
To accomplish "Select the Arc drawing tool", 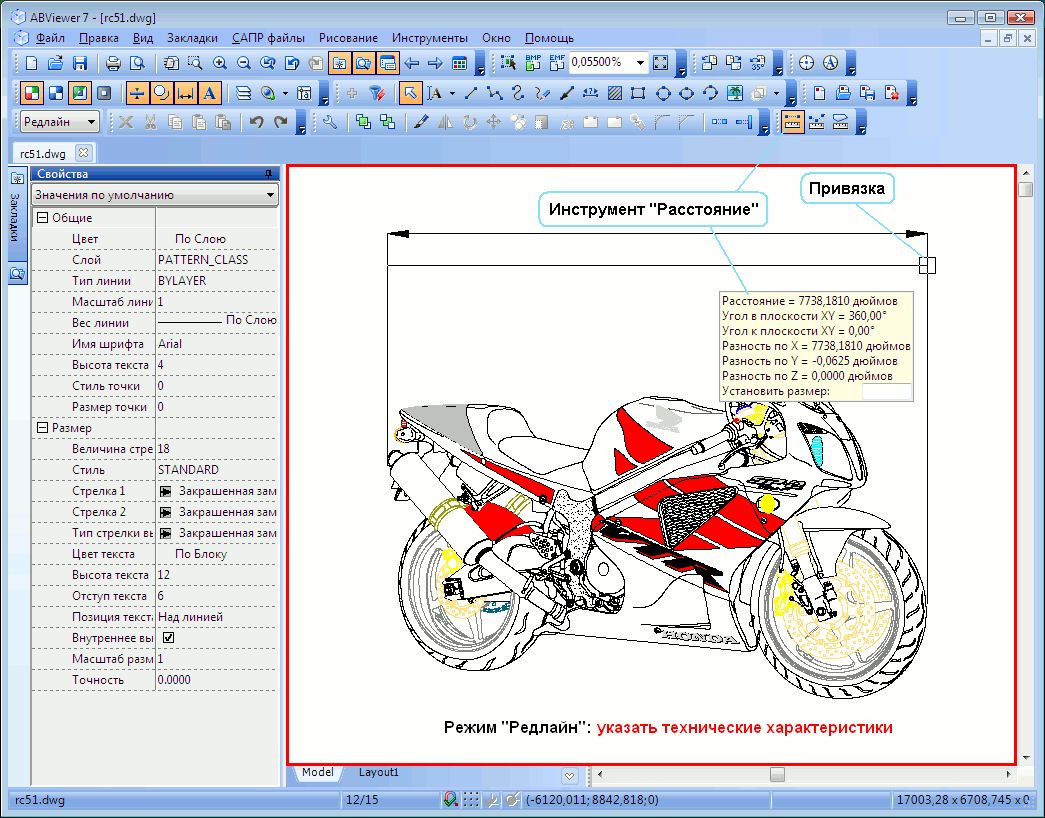I will point(711,93).
